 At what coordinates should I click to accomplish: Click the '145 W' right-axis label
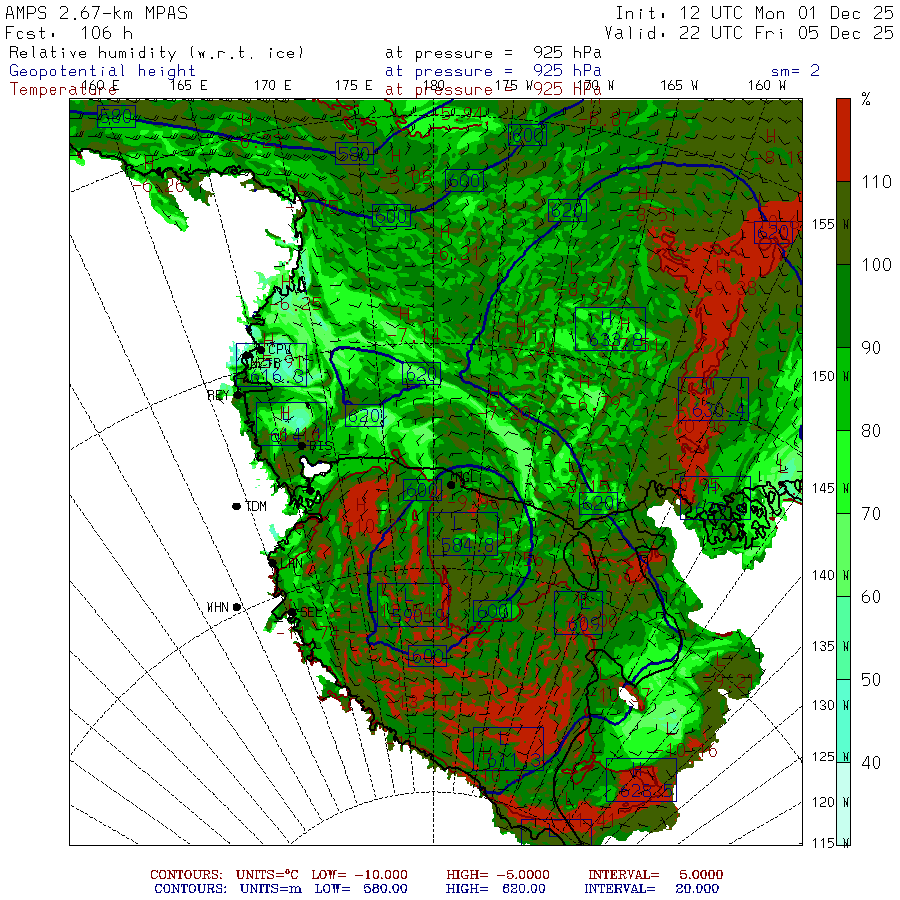tap(831, 488)
